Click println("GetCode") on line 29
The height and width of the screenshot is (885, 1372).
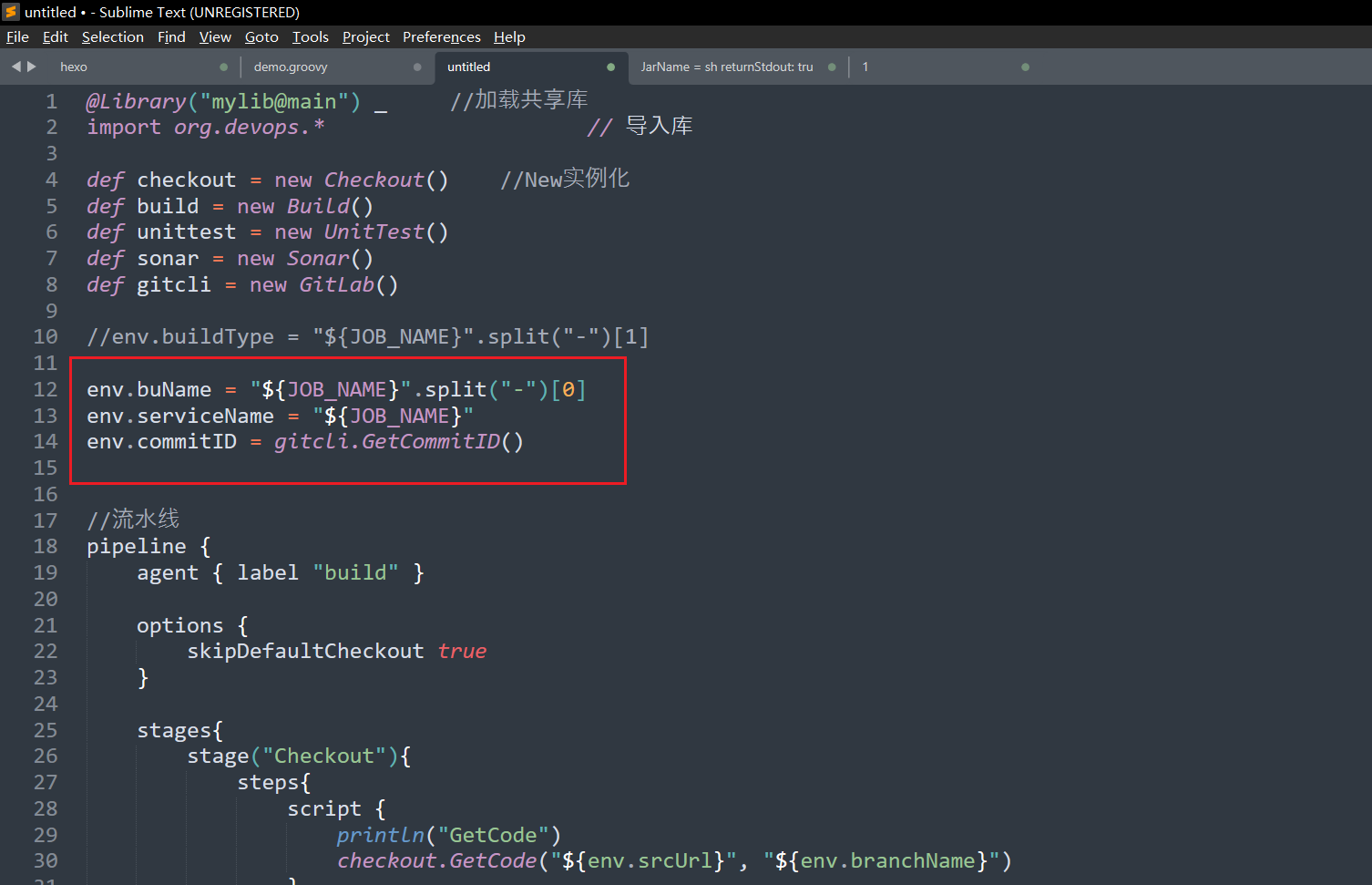point(449,836)
